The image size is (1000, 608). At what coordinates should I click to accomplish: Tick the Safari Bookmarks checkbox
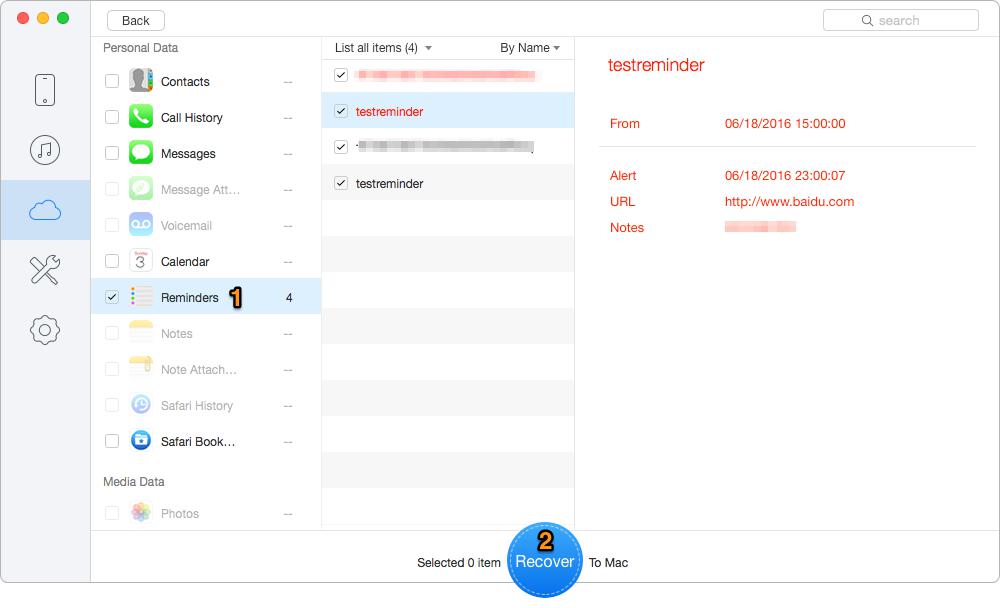[x=112, y=441]
